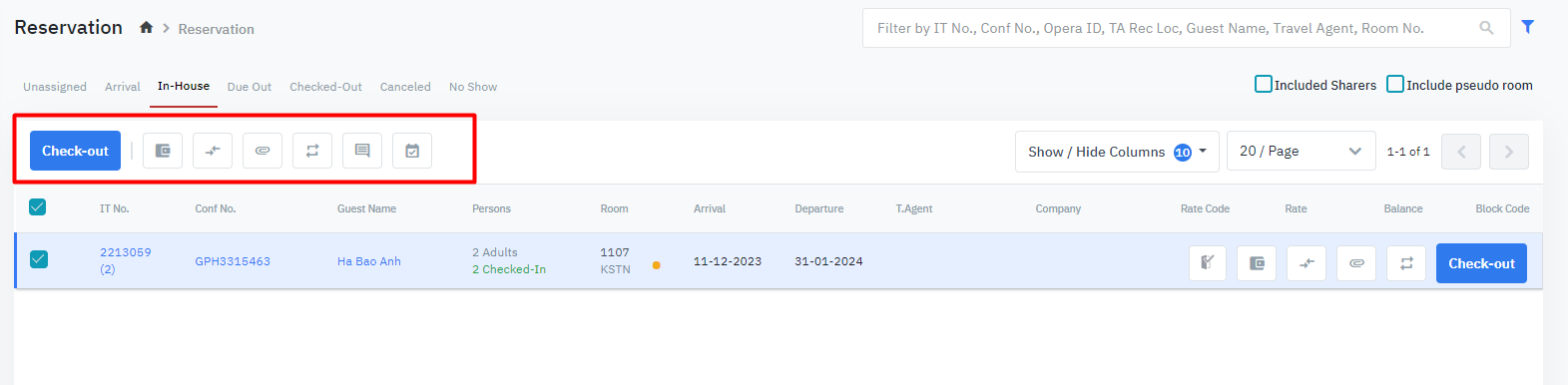Screen dimensions: 1568x385
Task: Open guest name Ha Bao Anh link
Action: 369,261
